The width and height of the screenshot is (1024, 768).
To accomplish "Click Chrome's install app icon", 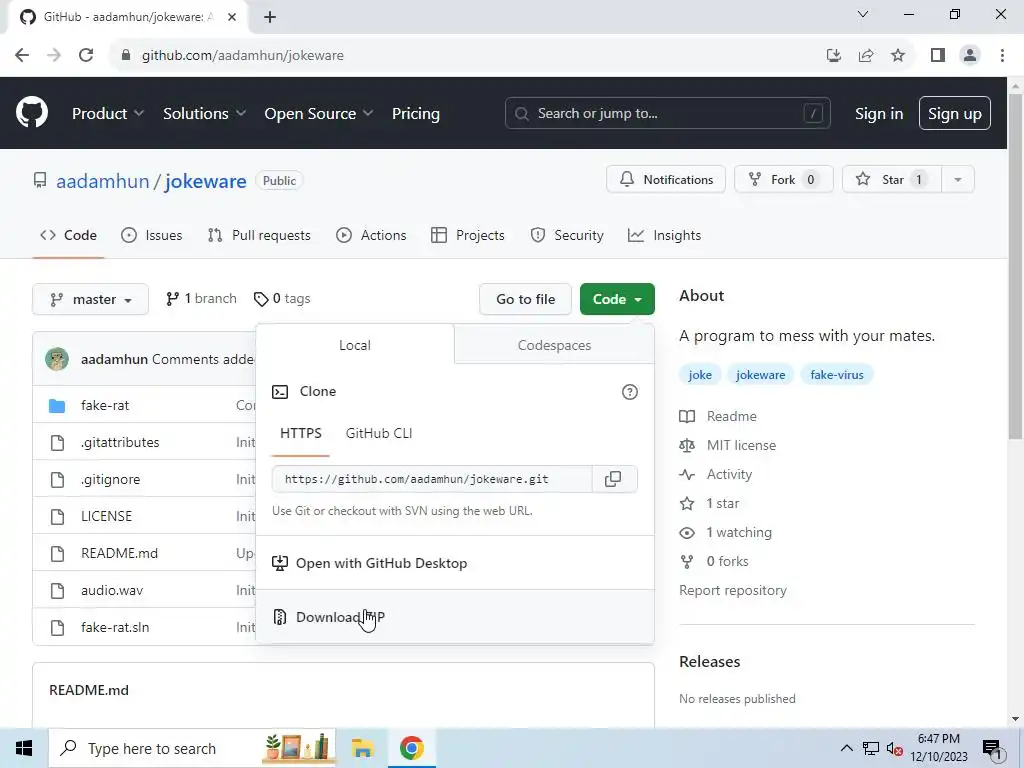I will coord(833,56).
